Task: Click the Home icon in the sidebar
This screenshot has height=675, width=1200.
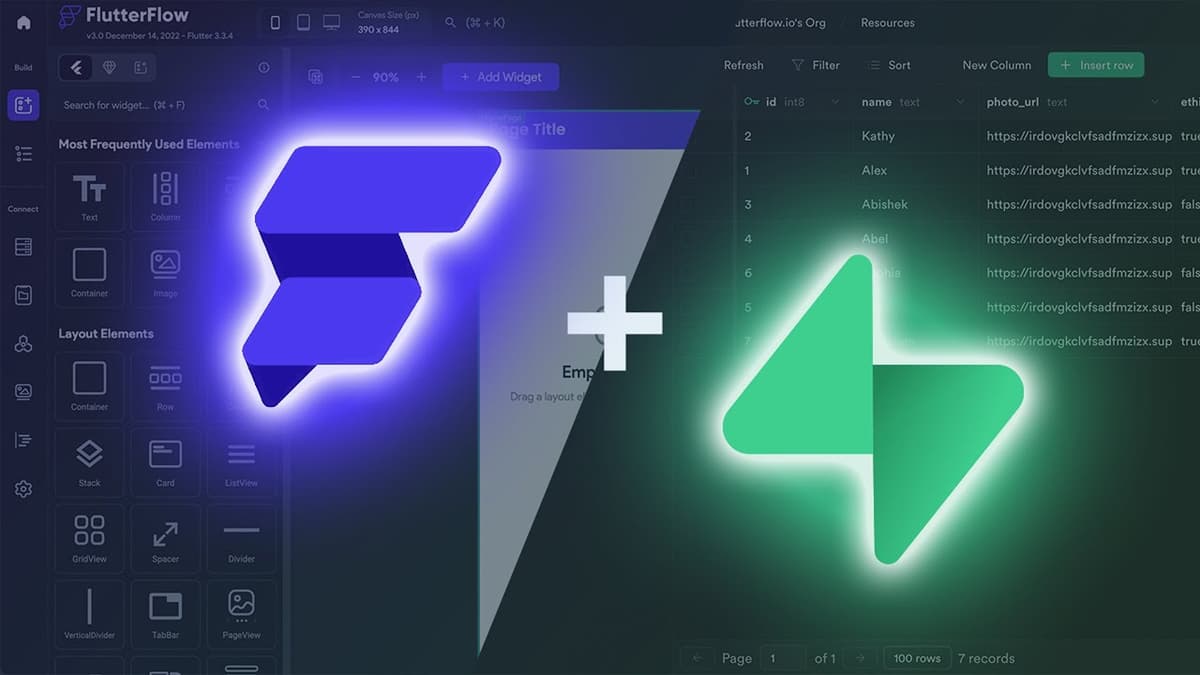Action: point(23,23)
